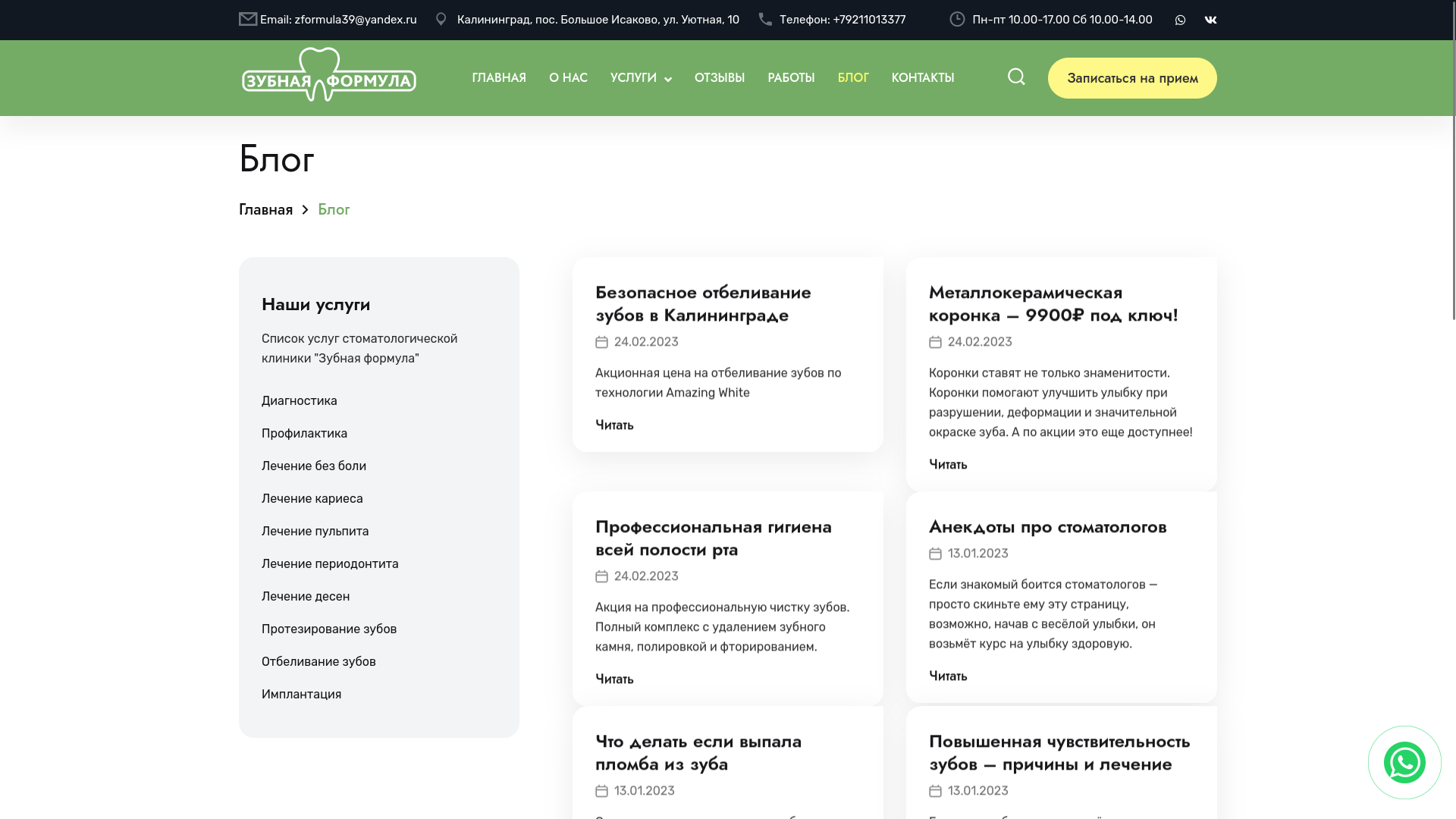Open Контакты menu item
Screen dimensions: 1456x819
click(x=923, y=78)
